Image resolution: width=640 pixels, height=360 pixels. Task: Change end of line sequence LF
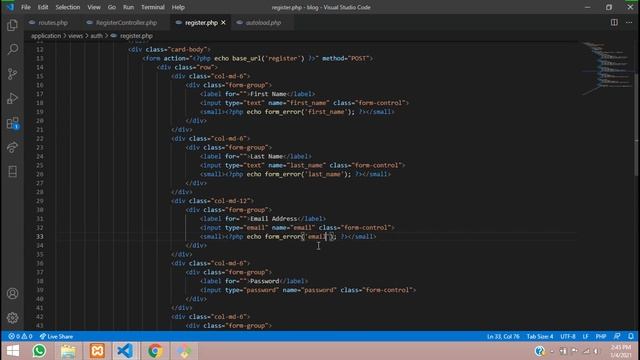(585, 336)
